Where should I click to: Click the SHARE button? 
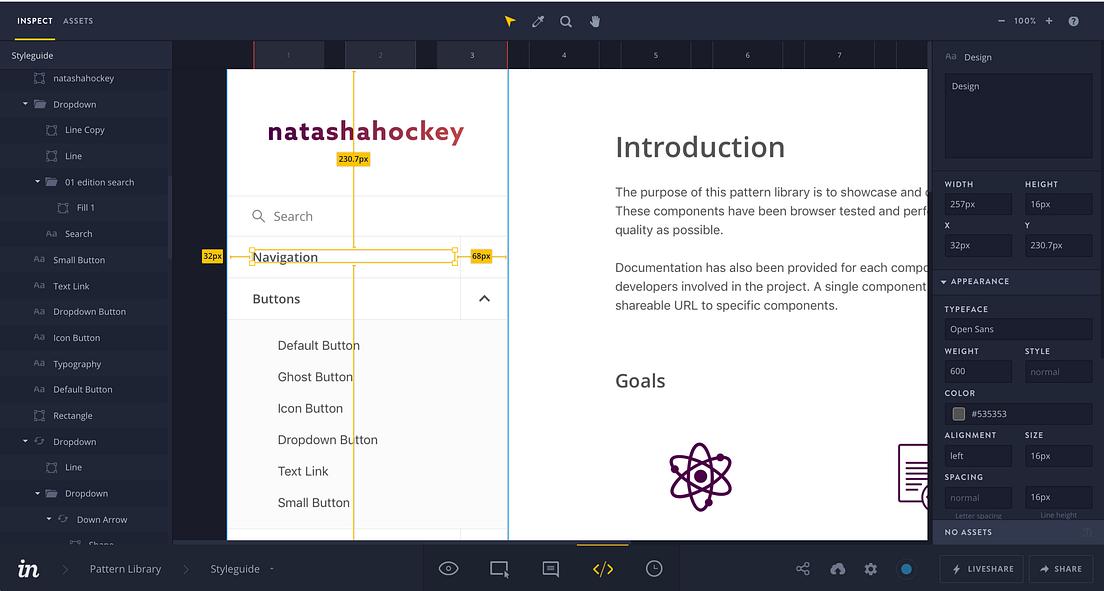tap(1060, 568)
